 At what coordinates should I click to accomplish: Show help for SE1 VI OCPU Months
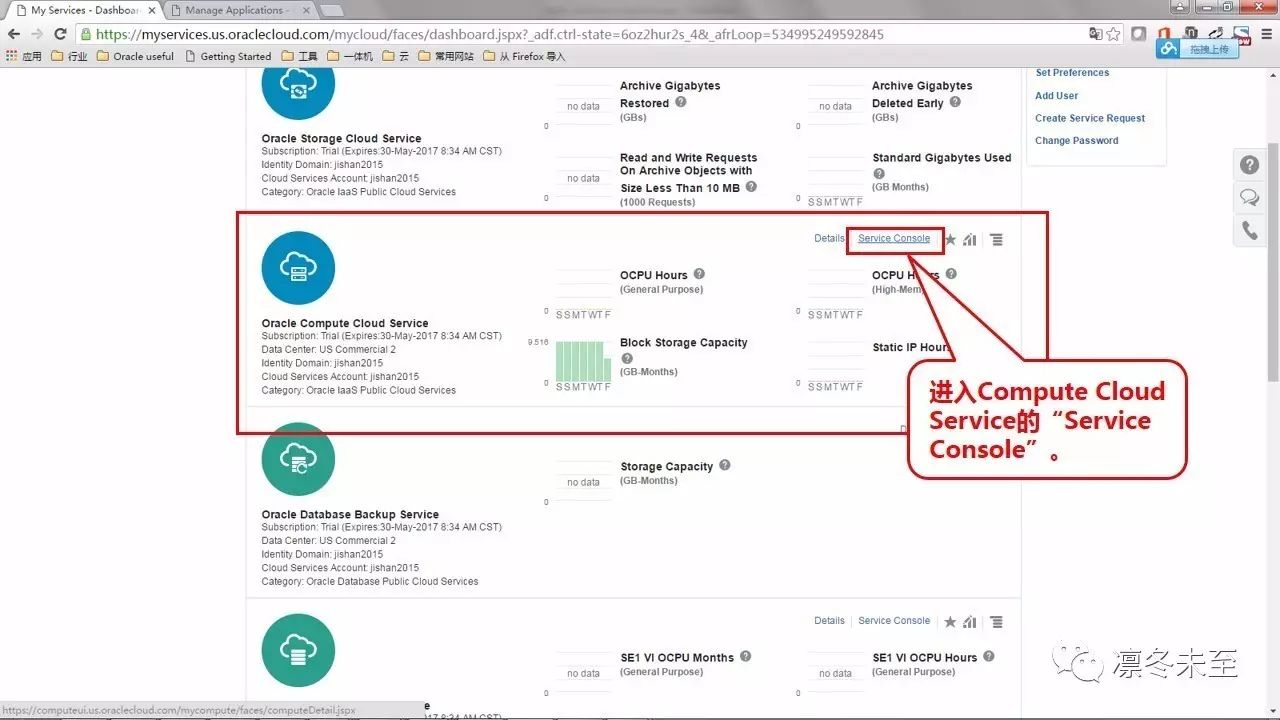tap(745, 656)
